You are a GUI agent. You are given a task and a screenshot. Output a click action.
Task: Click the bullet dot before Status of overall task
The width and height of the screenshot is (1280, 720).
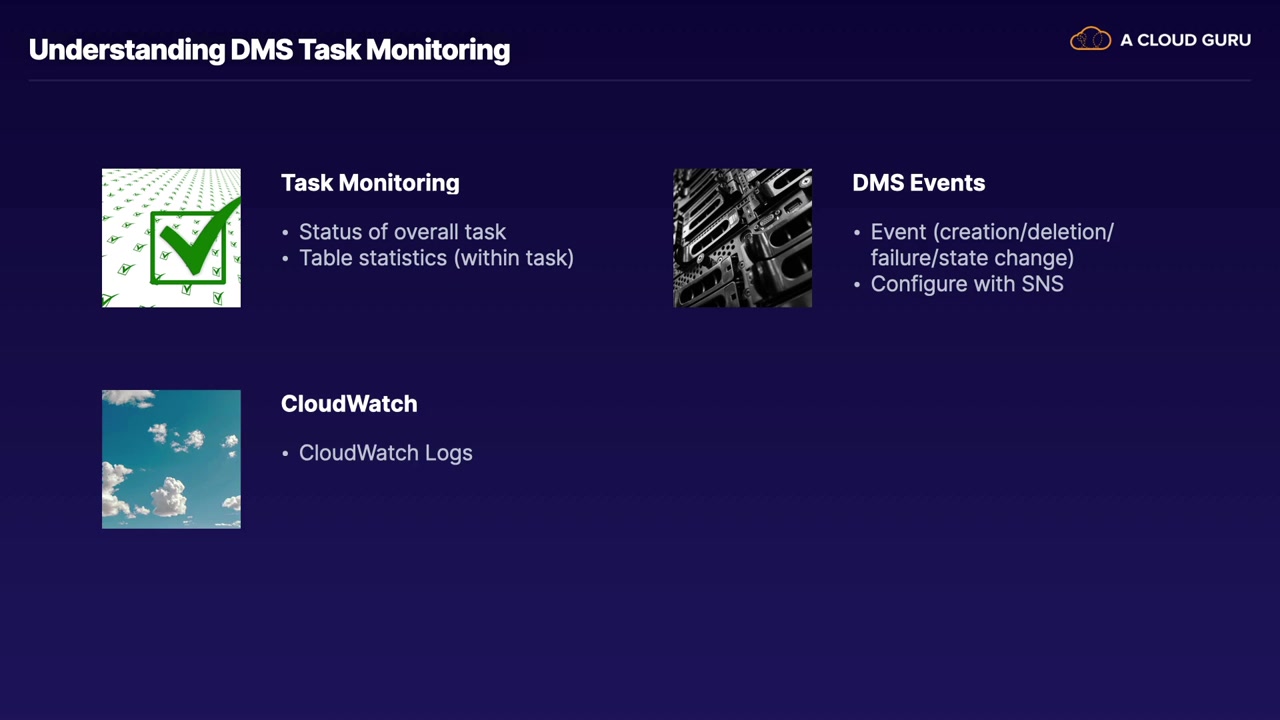(285, 233)
